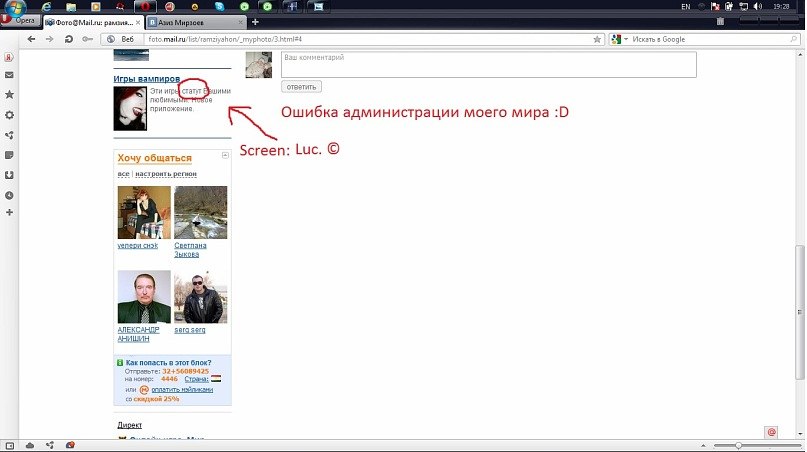Click the Искать в Google search field
Image resolution: width=807 pixels, height=452 pixels.
710,39
